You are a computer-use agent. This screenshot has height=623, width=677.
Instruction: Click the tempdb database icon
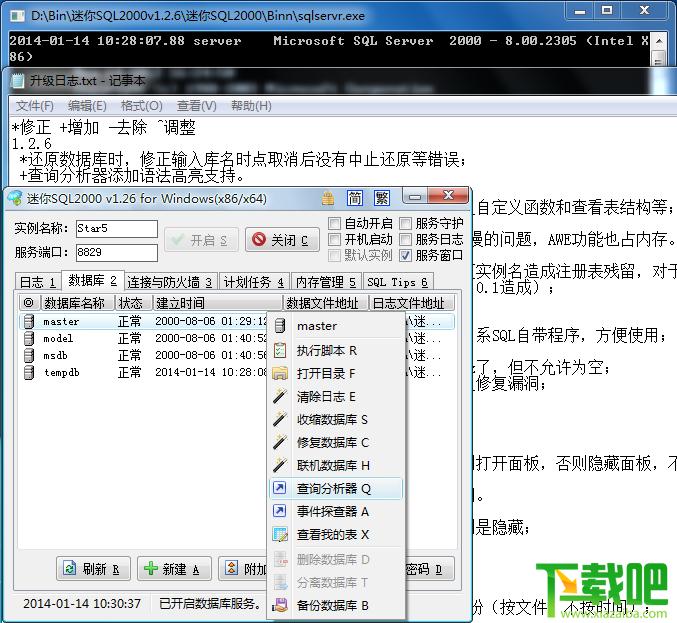[29, 372]
